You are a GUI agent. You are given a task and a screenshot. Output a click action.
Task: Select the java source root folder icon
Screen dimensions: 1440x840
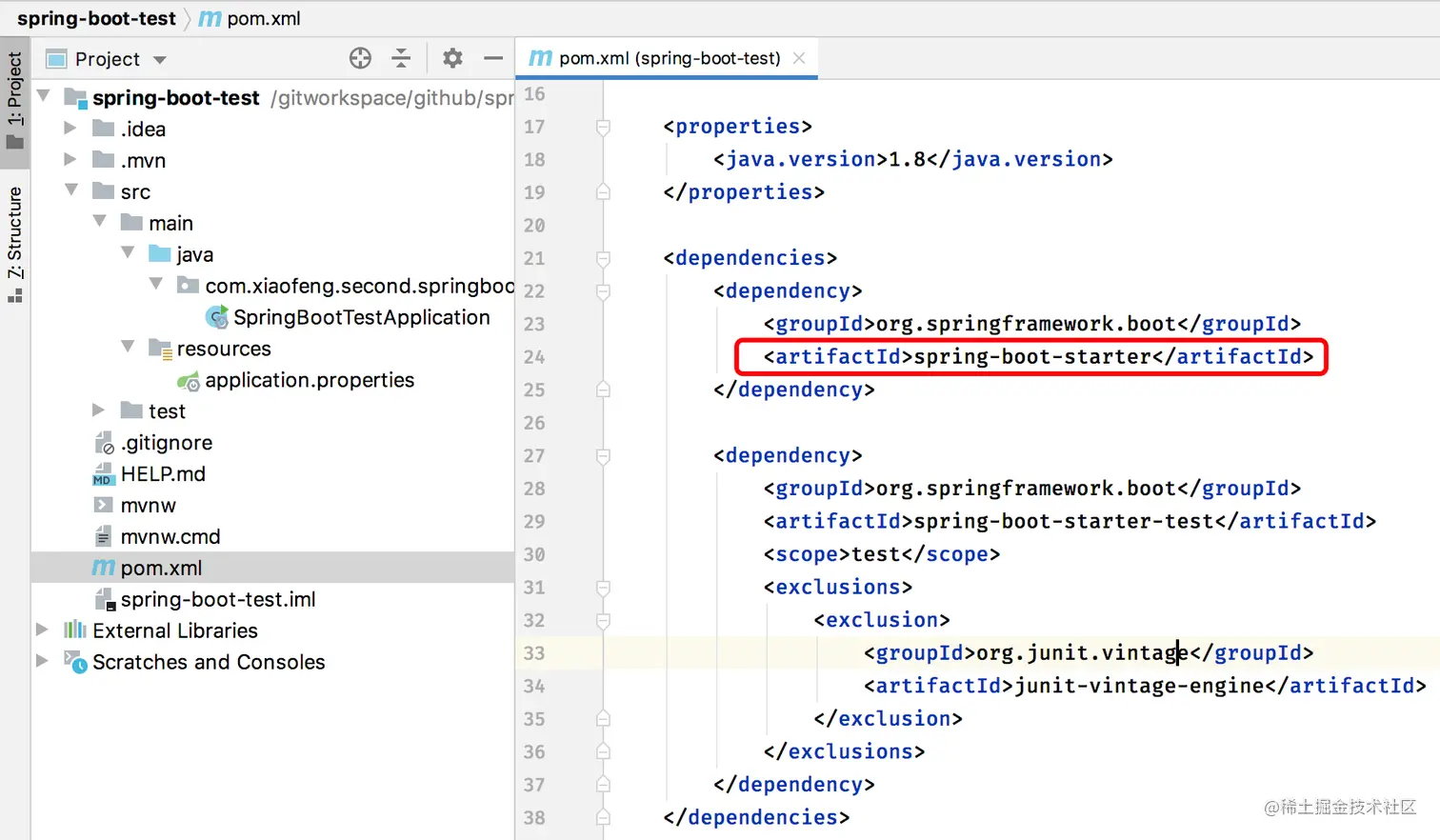coord(160,253)
